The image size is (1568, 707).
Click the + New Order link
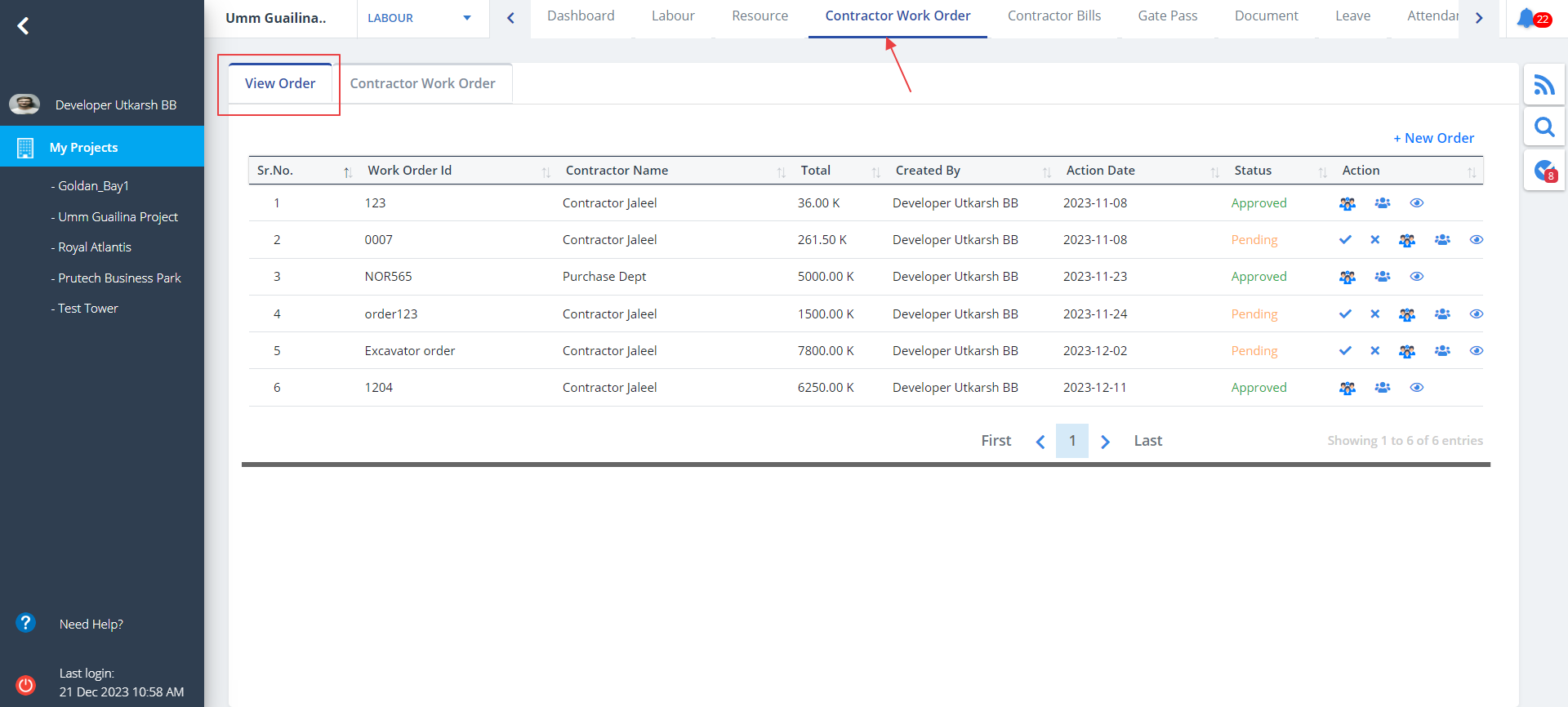[1433, 138]
